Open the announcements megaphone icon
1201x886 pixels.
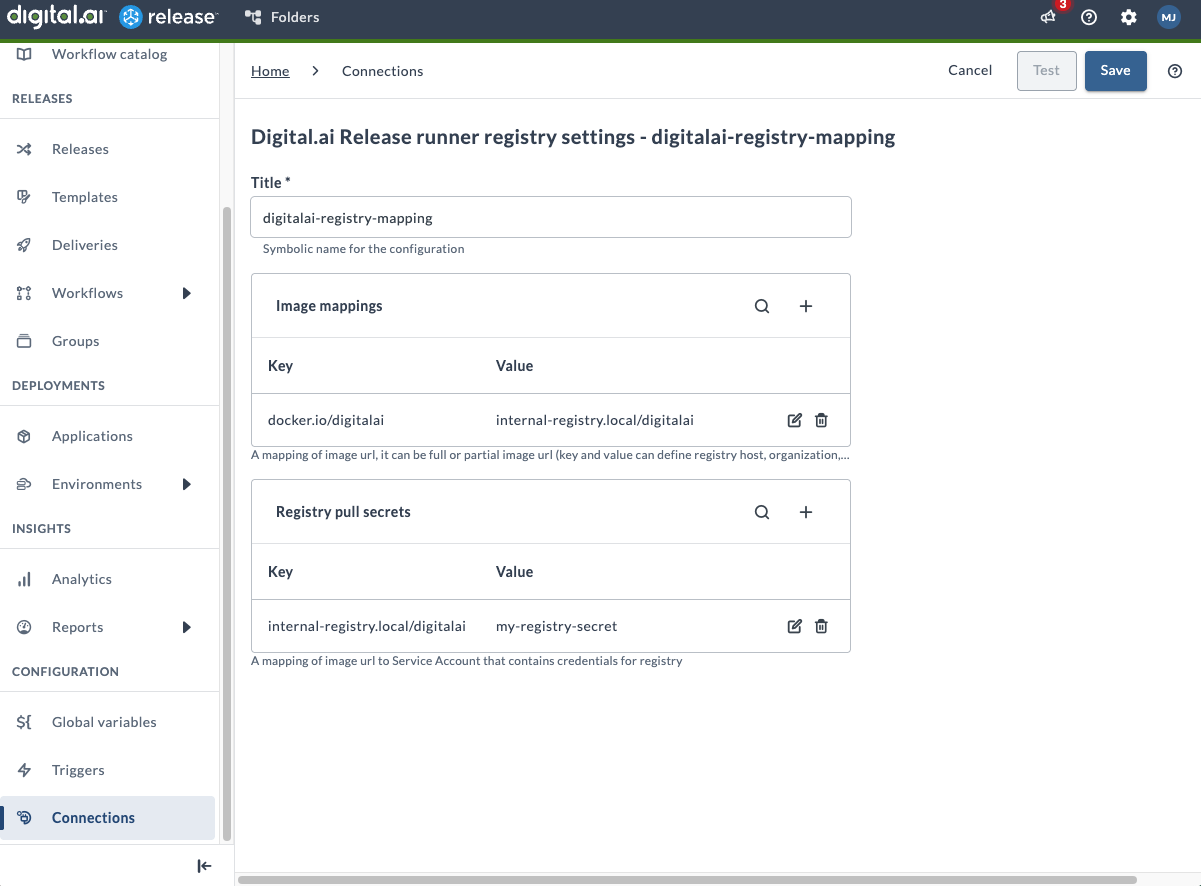tap(1048, 17)
